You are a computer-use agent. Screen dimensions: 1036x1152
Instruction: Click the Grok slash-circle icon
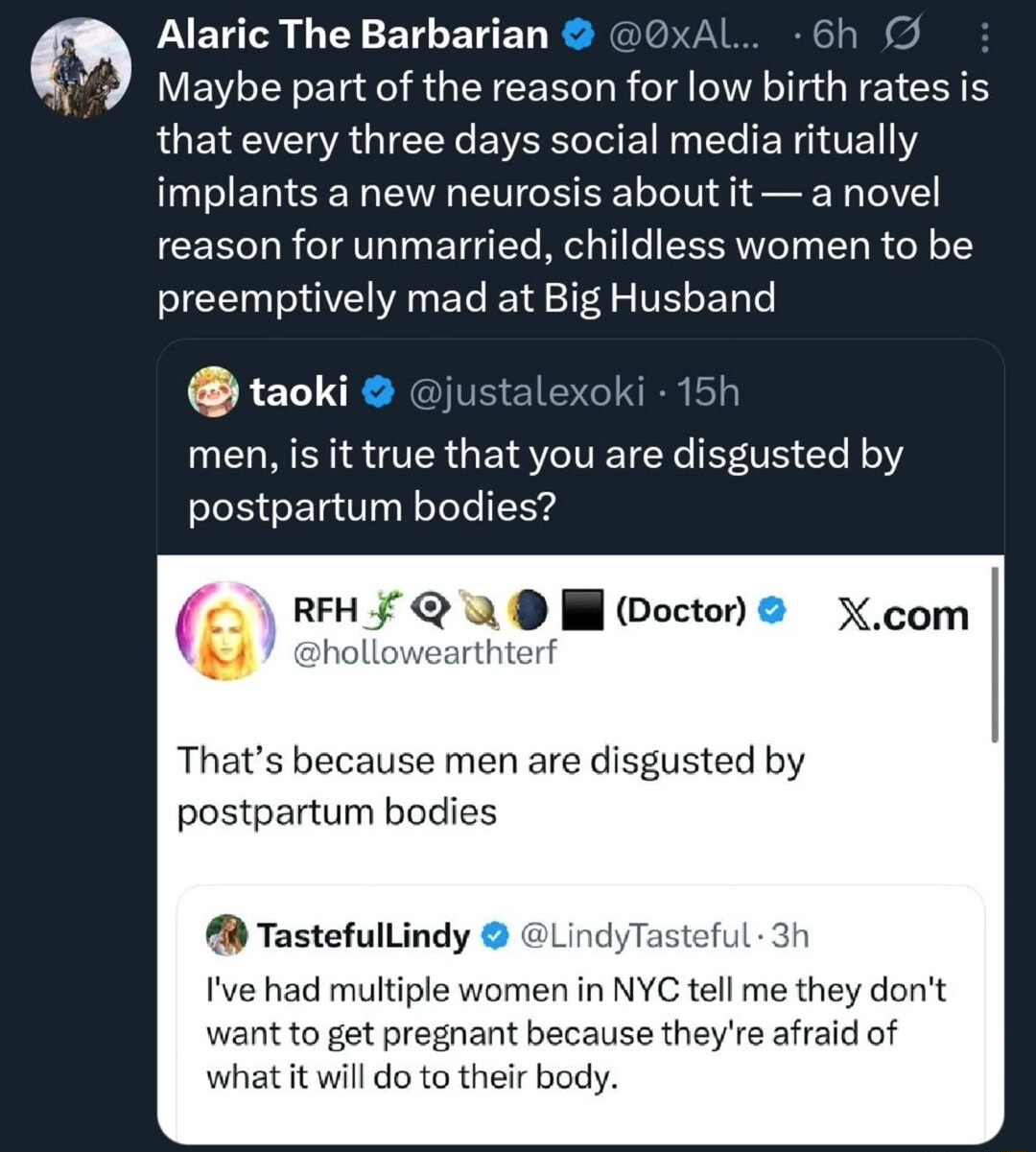tap(904, 35)
